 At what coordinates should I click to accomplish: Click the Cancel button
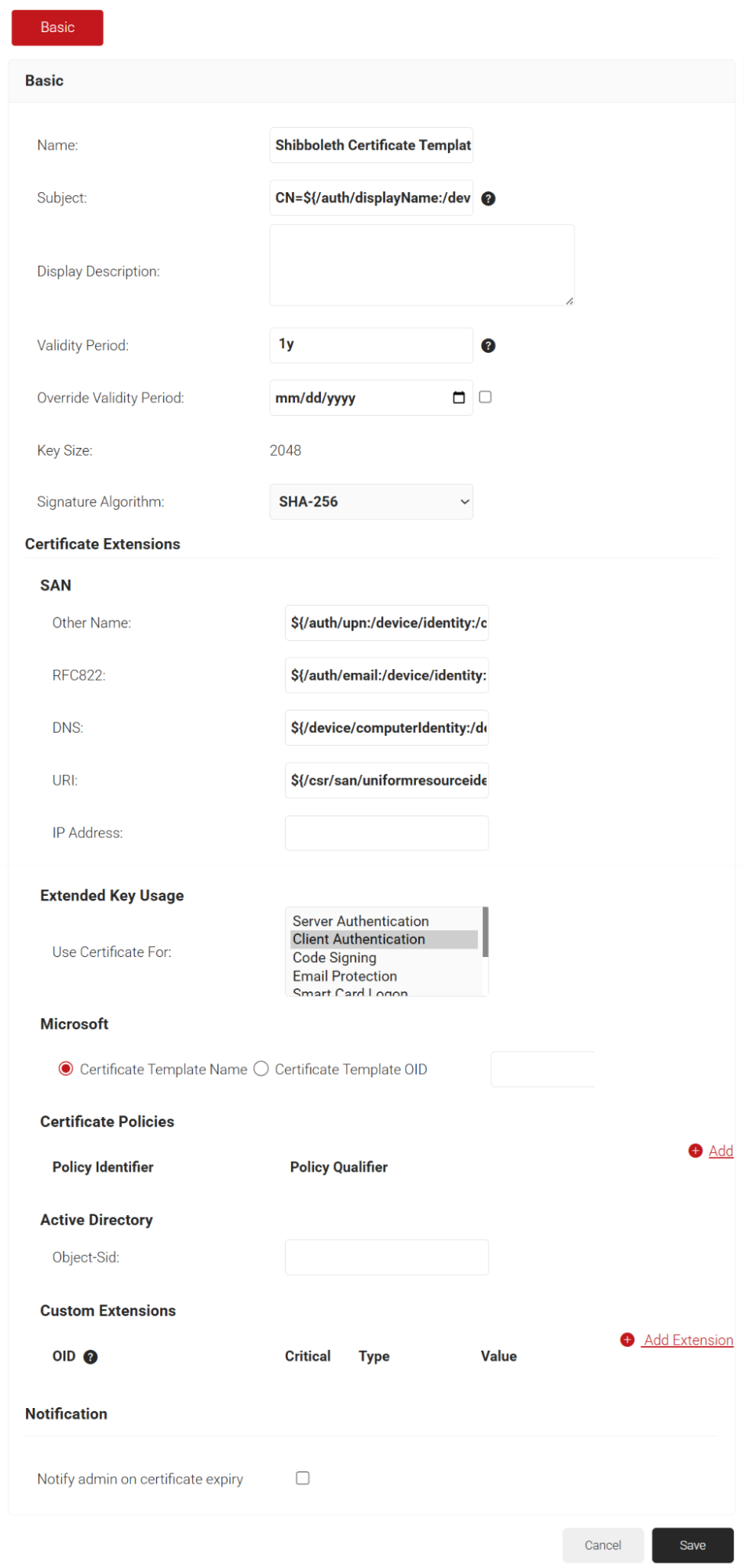tap(602, 1545)
